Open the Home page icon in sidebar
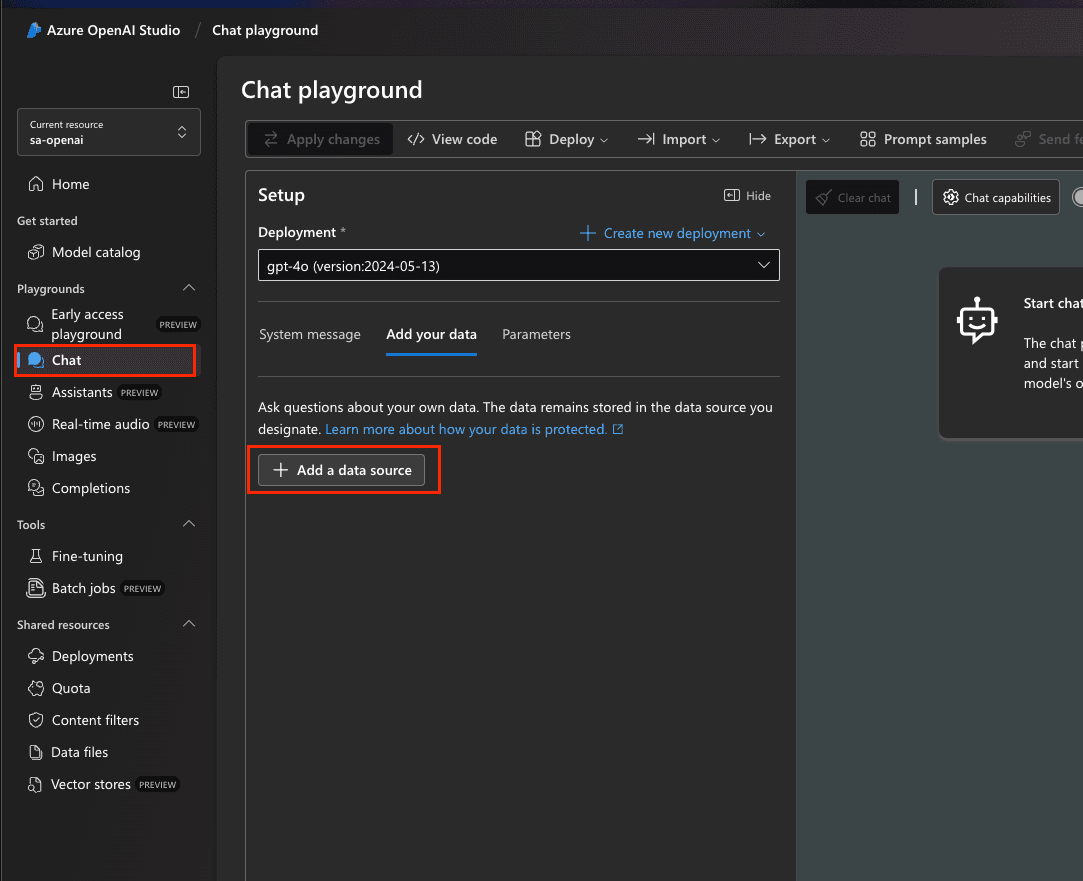Image resolution: width=1083 pixels, height=881 pixels. (34, 184)
